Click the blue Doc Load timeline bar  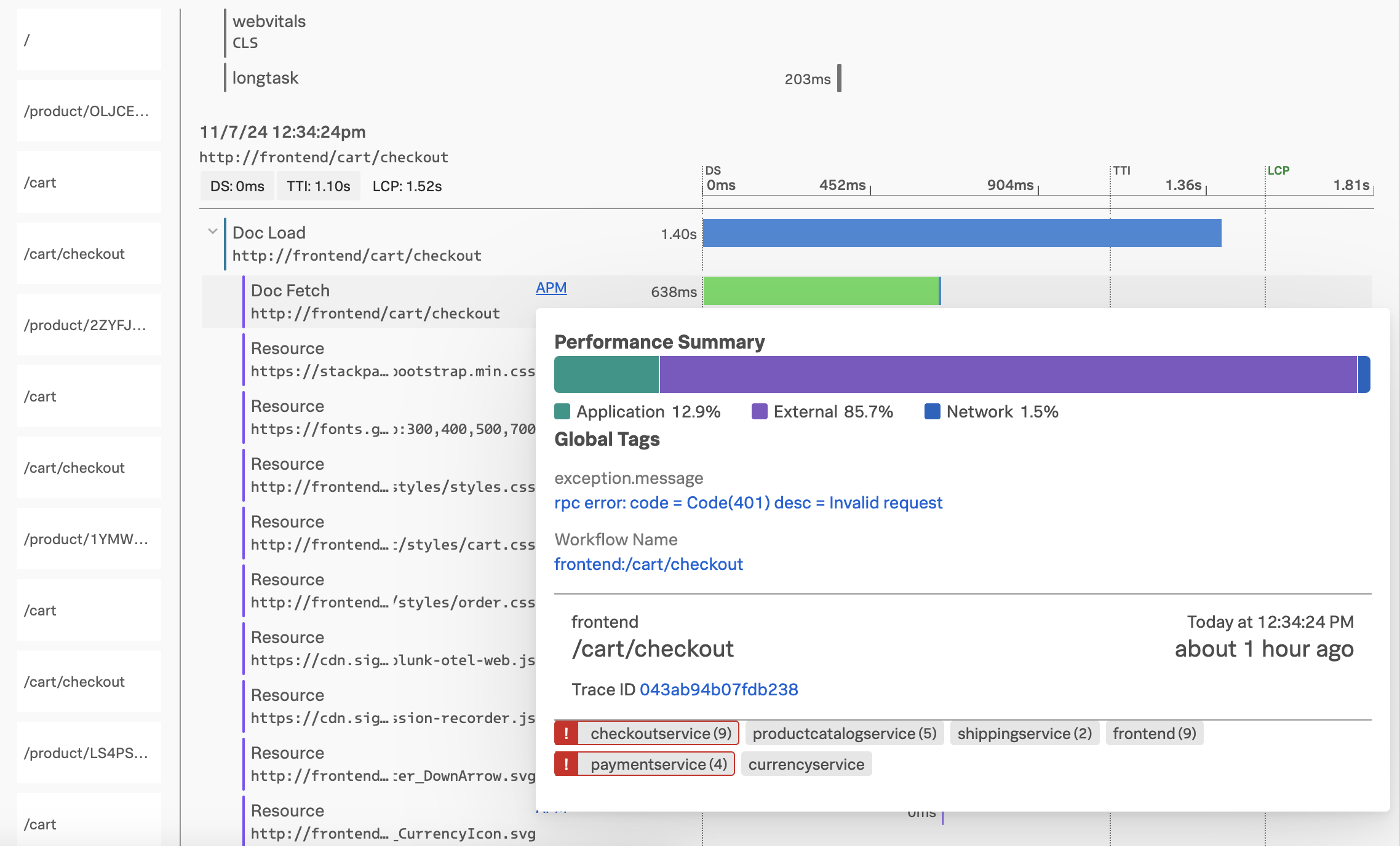[x=961, y=233]
